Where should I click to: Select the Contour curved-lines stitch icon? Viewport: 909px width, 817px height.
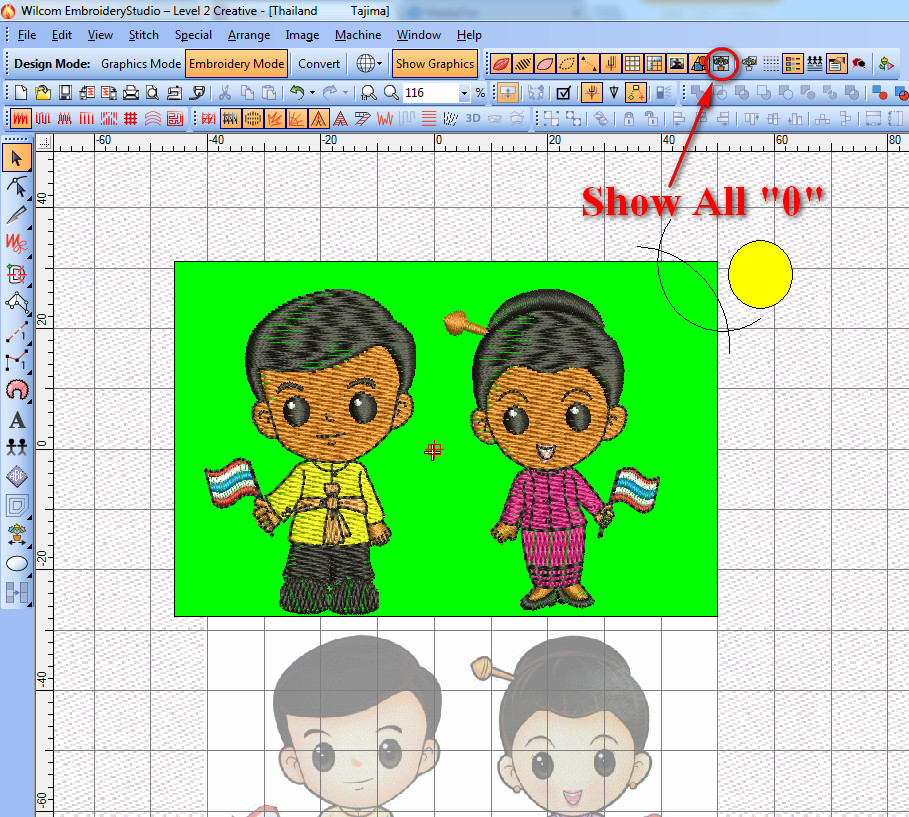(x=152, y=119)
